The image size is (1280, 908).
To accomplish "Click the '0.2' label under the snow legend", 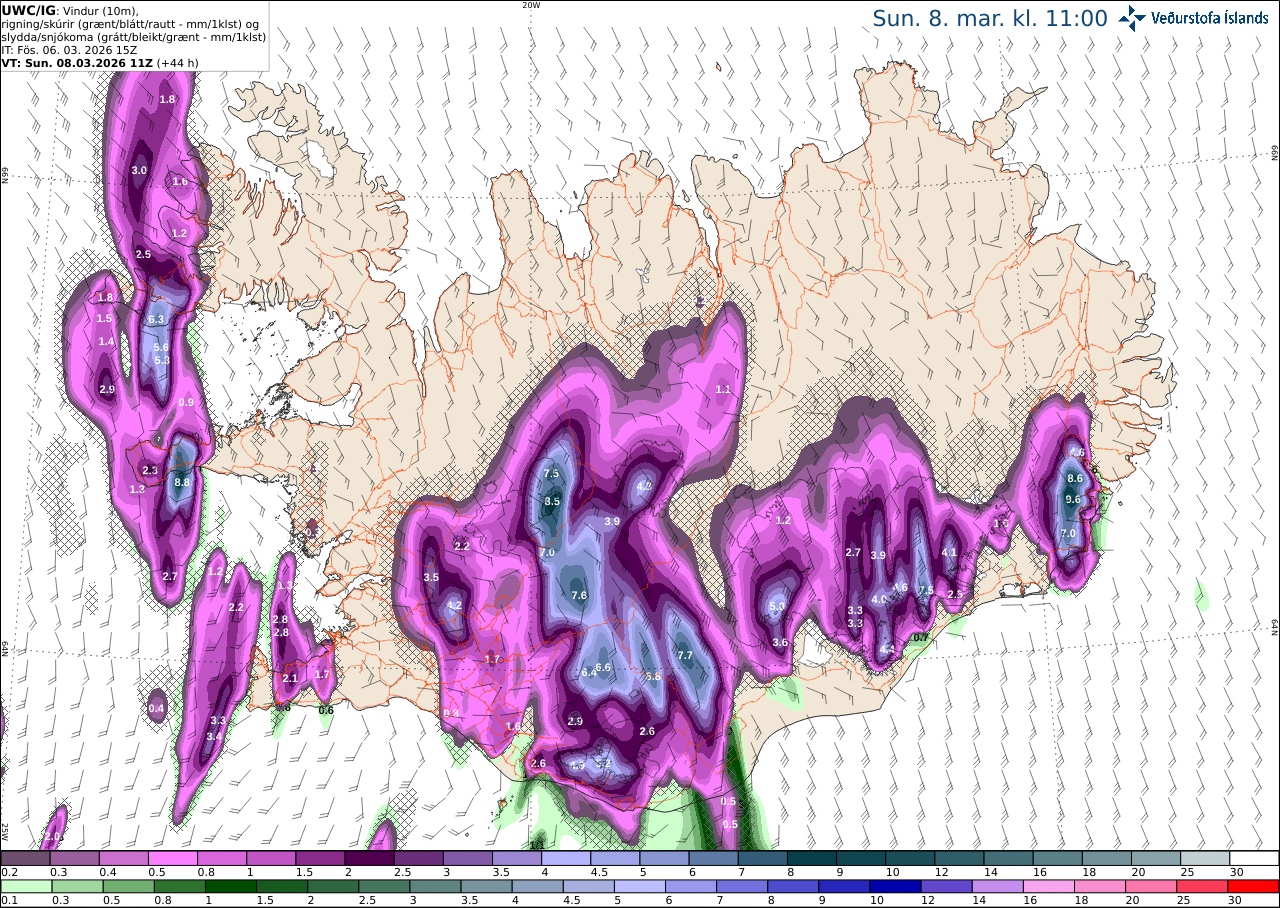I will (9, 872).
